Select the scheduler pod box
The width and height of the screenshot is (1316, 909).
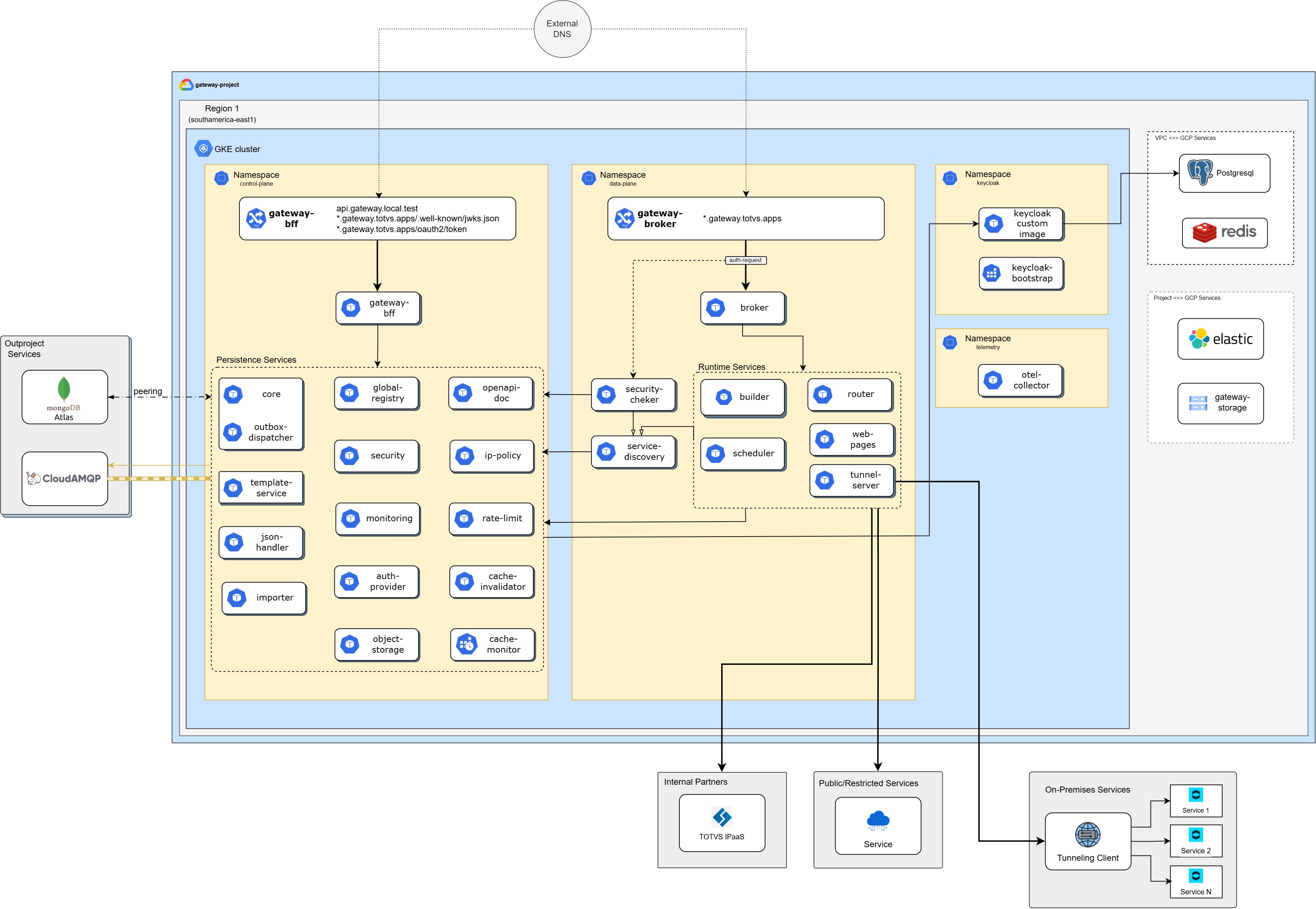coord(743,454)
